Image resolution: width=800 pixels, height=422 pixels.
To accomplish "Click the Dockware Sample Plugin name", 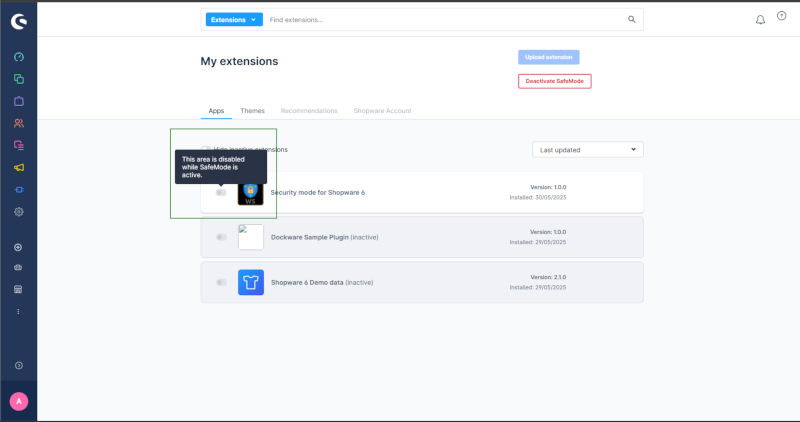I will point(310,237).
